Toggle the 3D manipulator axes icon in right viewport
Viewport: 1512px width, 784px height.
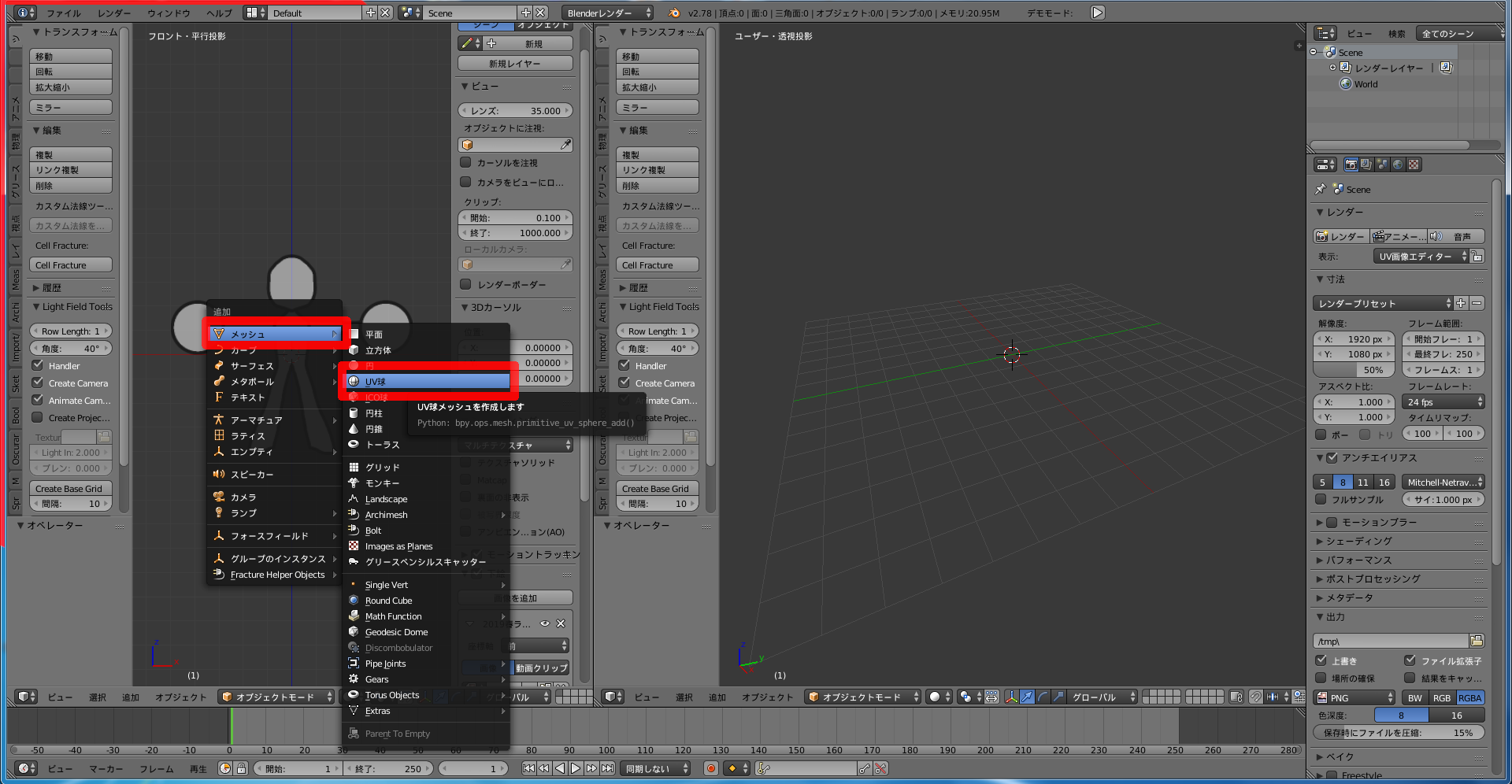point(1012,697)
